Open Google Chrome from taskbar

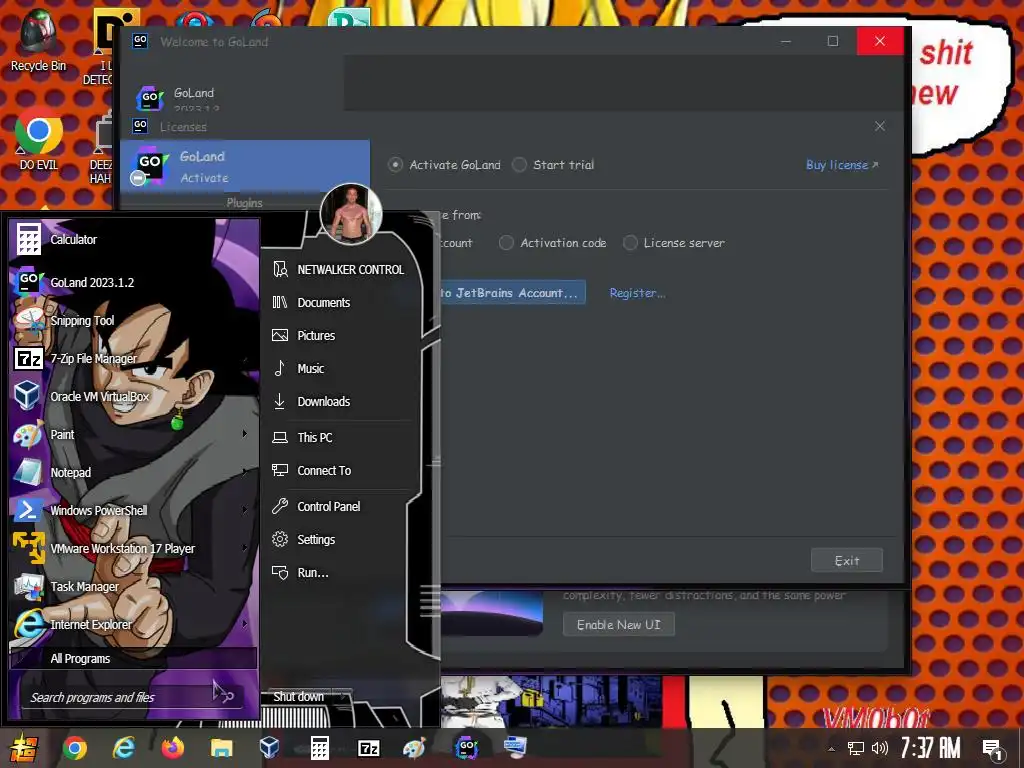click(x=74, y=748)
